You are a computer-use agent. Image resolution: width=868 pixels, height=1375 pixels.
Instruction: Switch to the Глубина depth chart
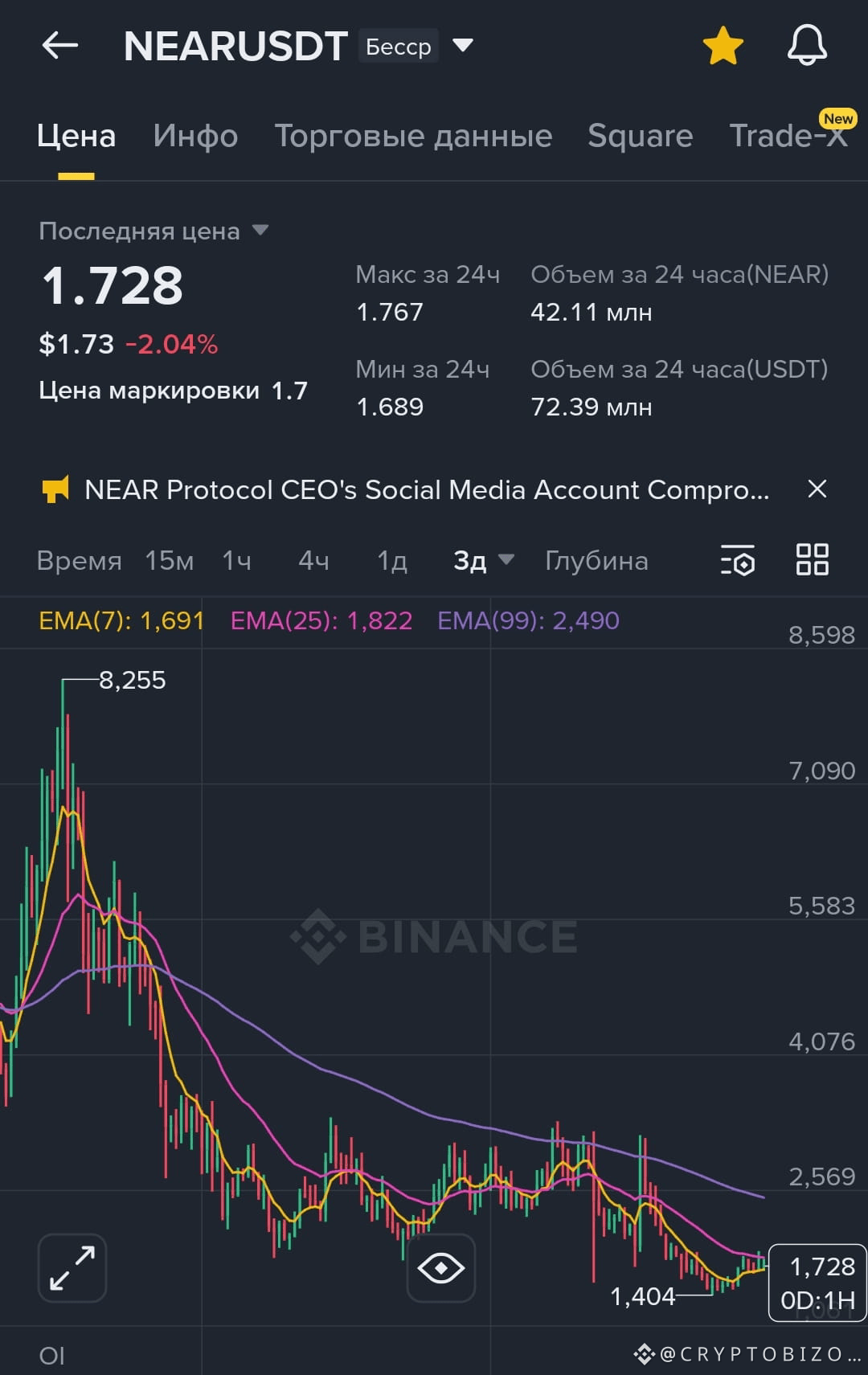click(596, 561)
